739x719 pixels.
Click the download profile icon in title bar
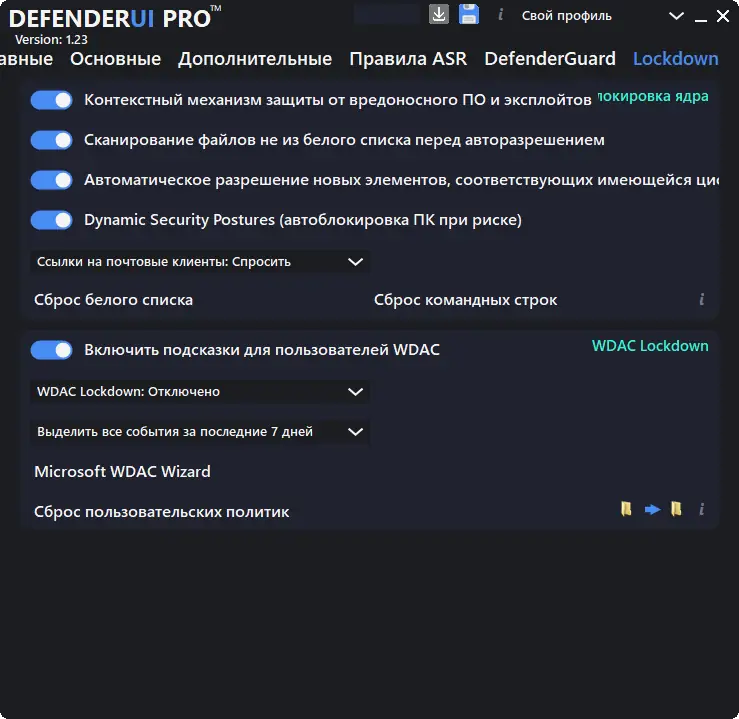click(x=438, y=14)
